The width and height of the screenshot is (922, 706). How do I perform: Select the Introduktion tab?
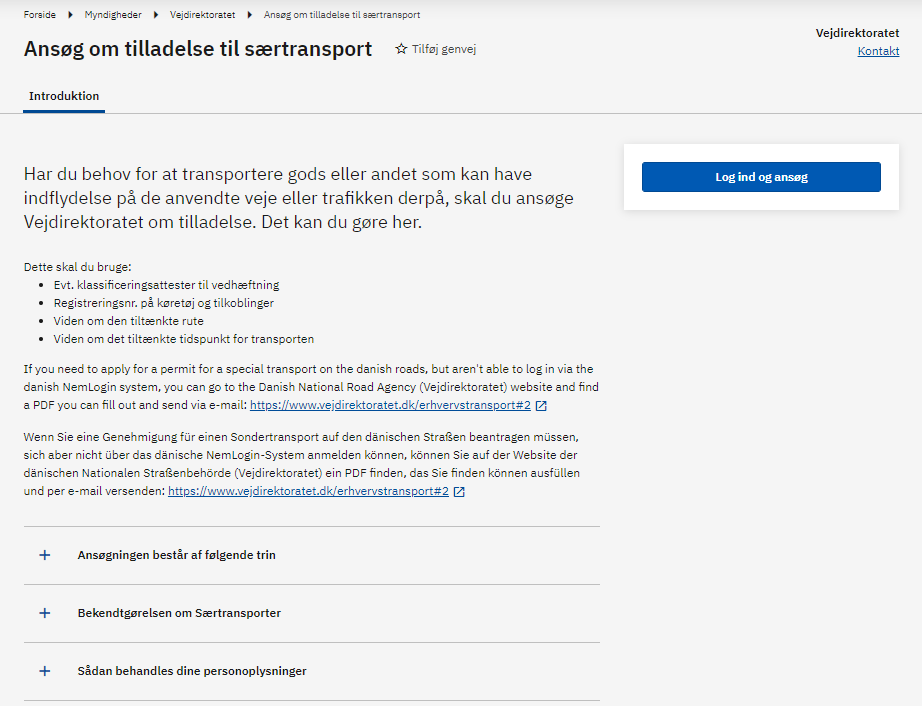64,97
